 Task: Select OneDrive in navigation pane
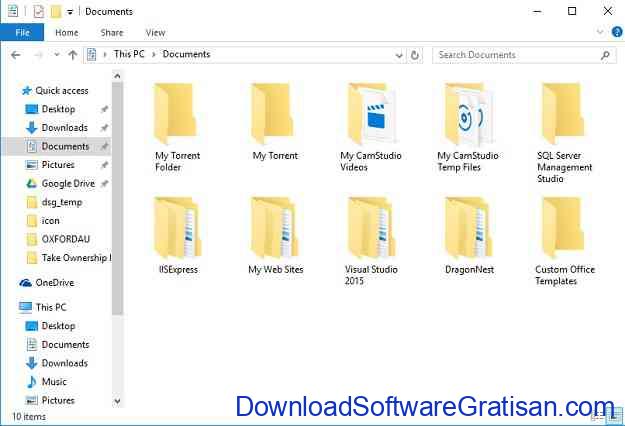point(47,283)
